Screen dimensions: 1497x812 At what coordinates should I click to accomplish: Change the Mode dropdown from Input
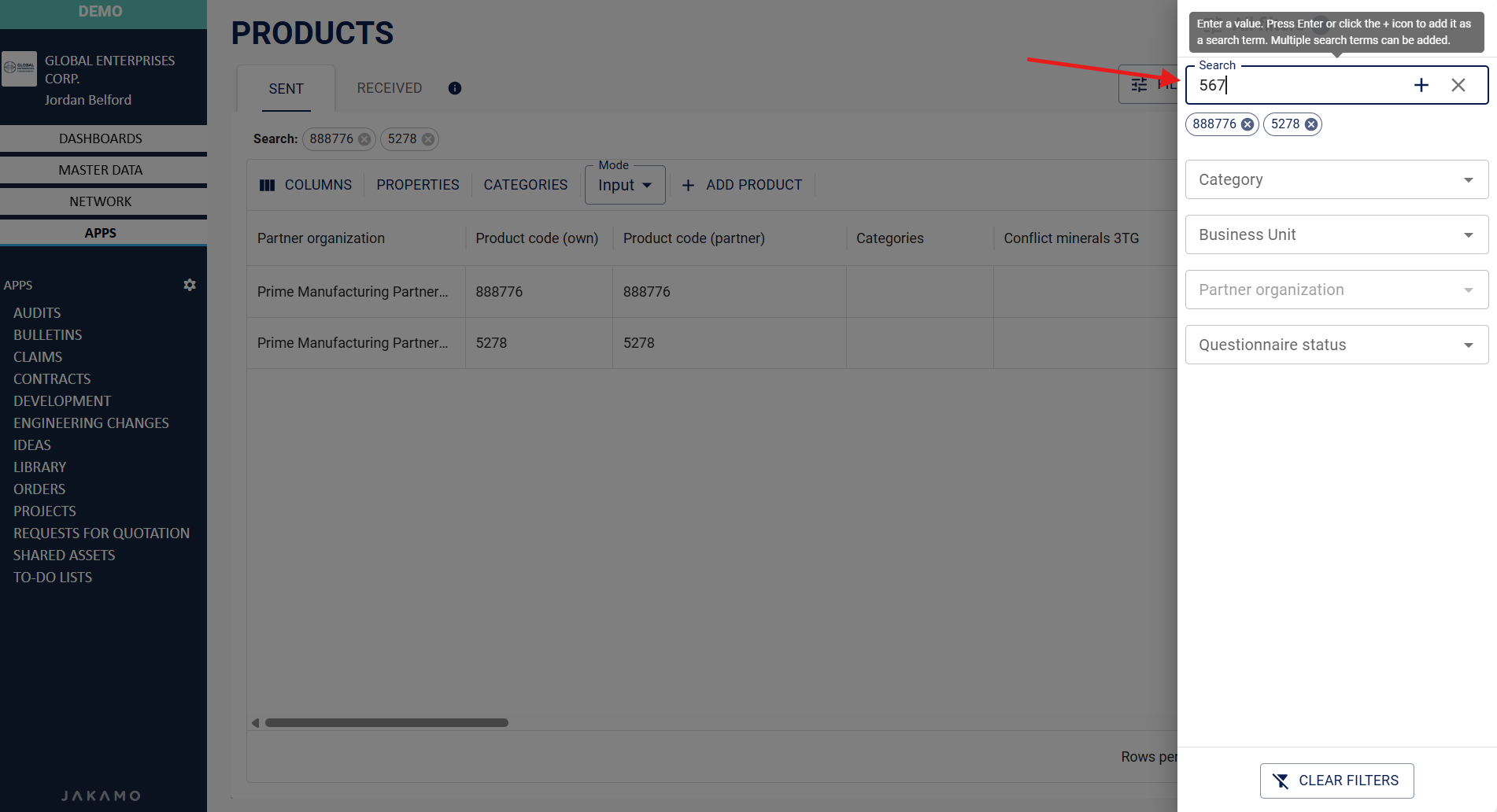point(625,186)
